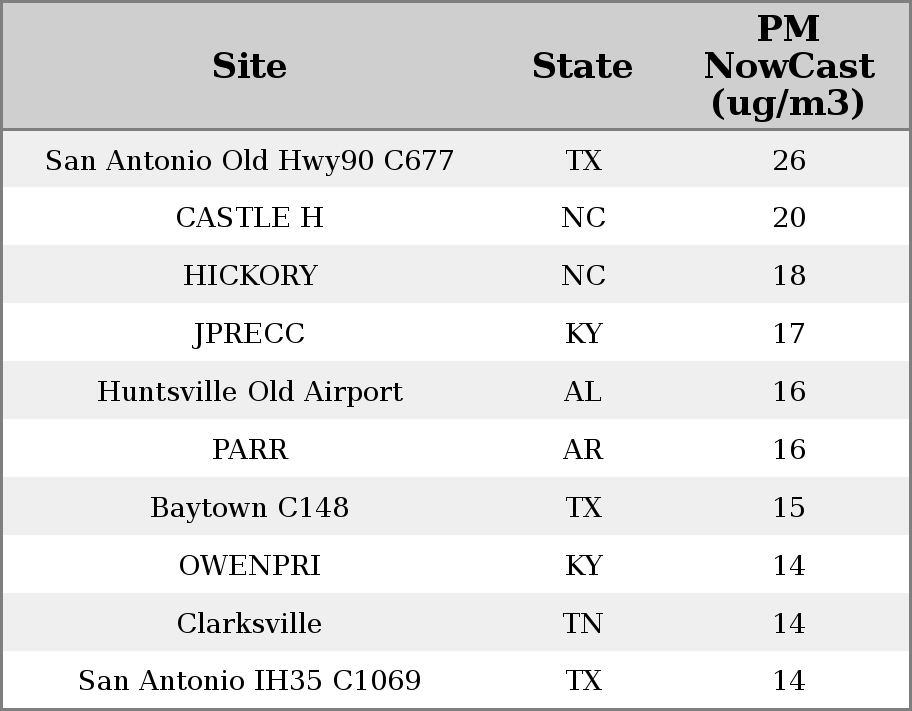Screen dimensions: 912x711
Task: Click Huntsville Old Airport site name
Action: (x=249, y=392)
